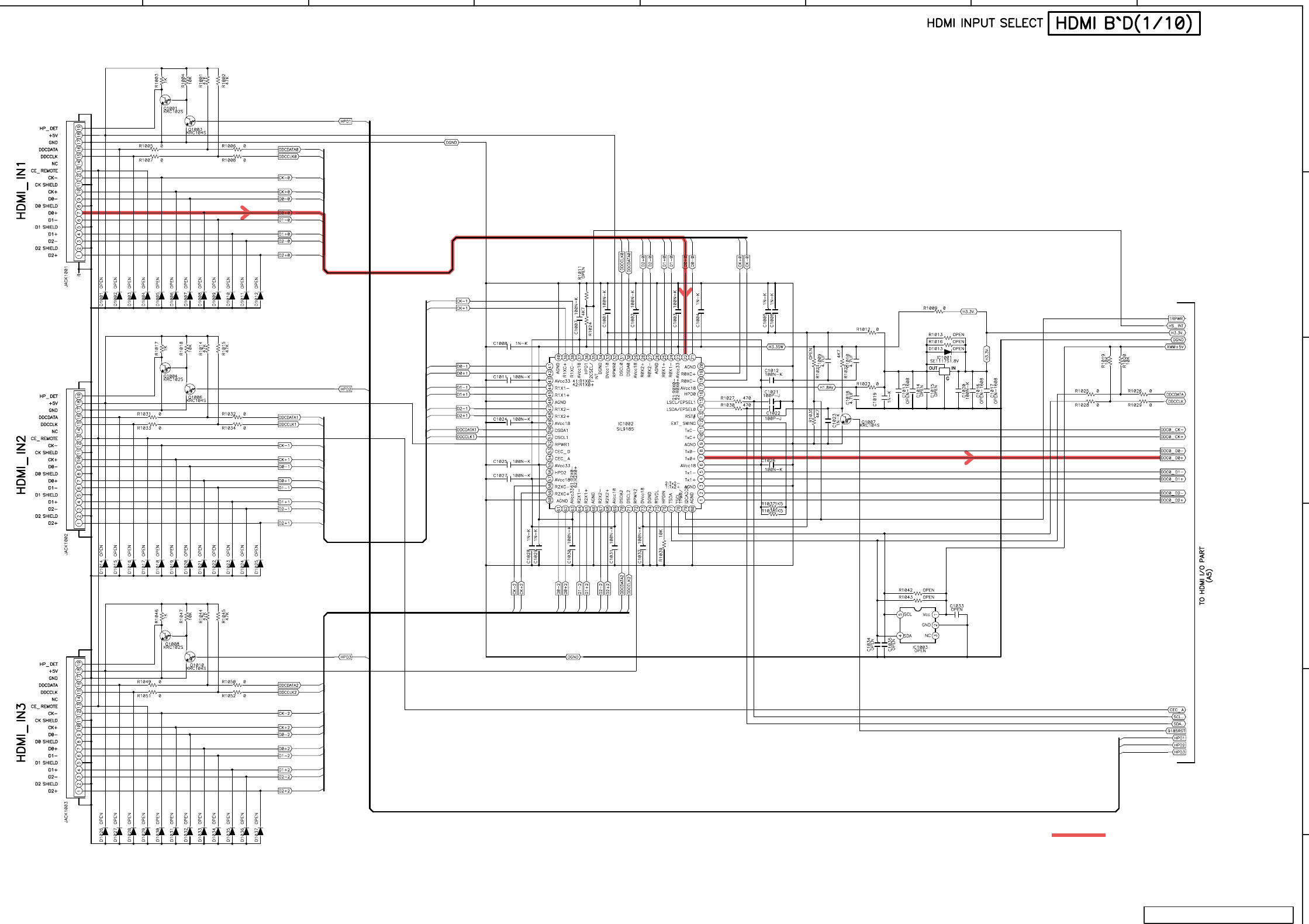Viewport: 1309px width, 924px height.
Task: Click the TO HDMI I/O PART (A5) text
Action: (x=1206, y=576)
